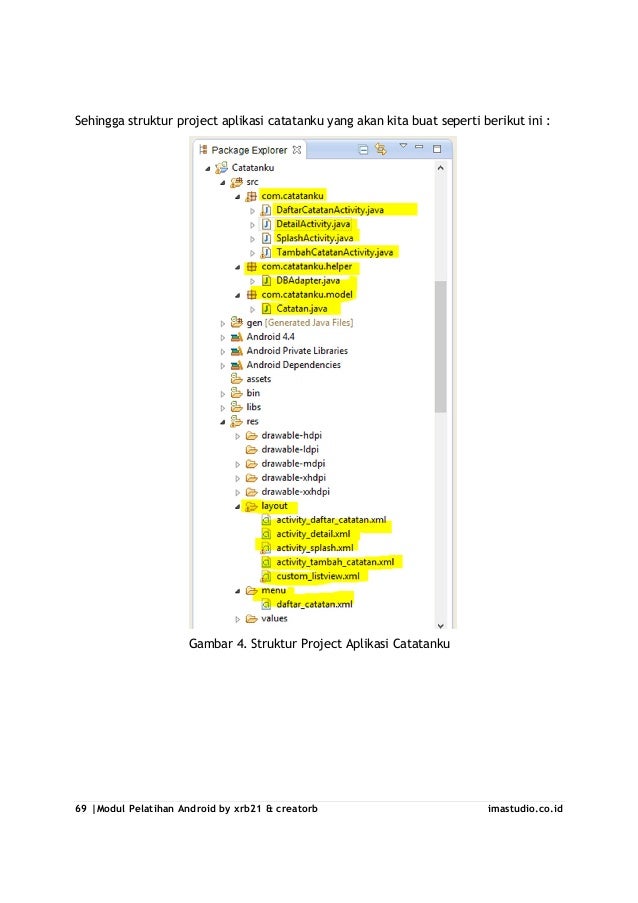Screen dimensions: 638x903
Task: Click the vertical scrollbar thumb in Package Explorer
Action: pyautogui.click(x=440, y=347)
